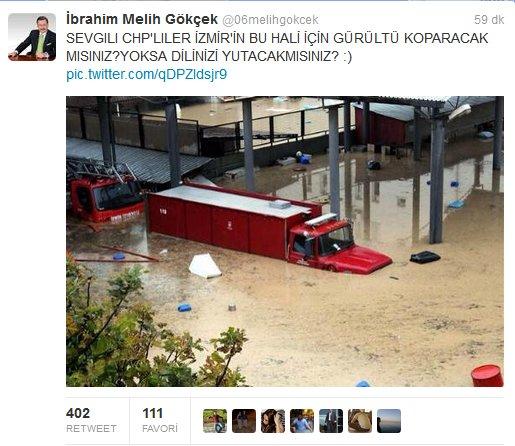515x446 pixels.
Task: View the 111 FAVORİ count list
Action: (x=160, y=420)
